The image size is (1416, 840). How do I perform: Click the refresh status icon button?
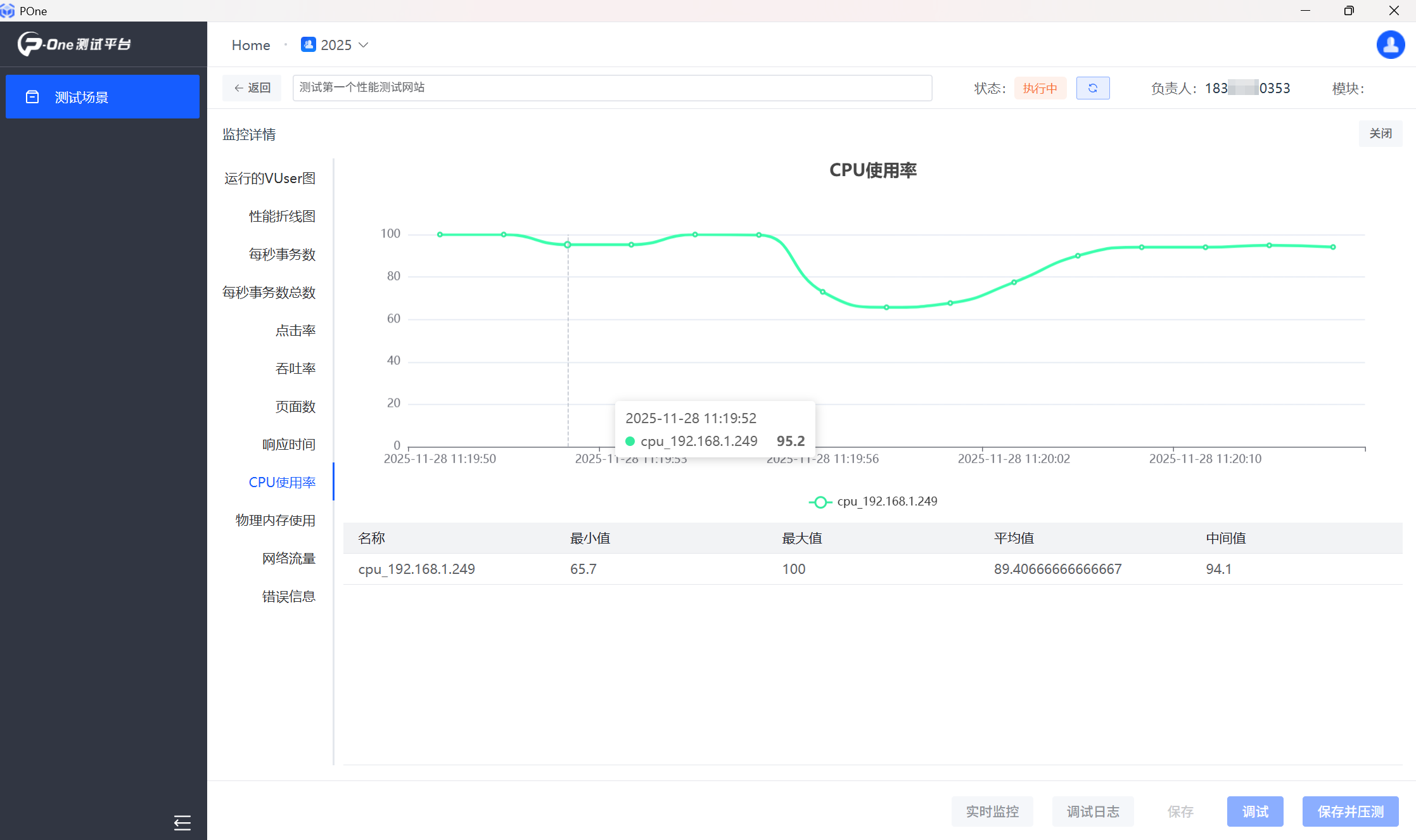click(x=1092, y=88)
